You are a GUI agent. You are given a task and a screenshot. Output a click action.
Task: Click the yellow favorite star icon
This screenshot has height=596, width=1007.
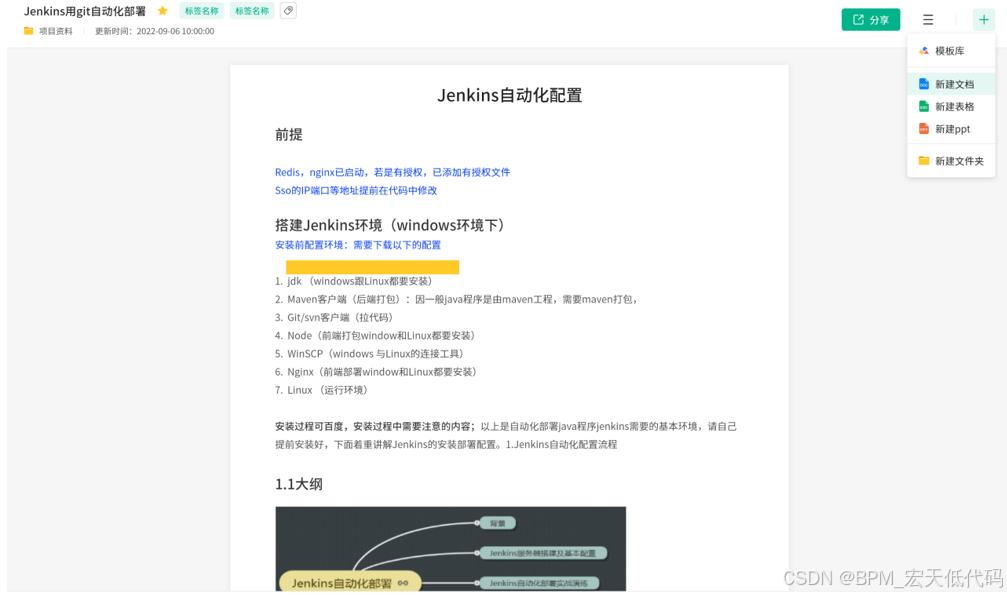point(162,11)
